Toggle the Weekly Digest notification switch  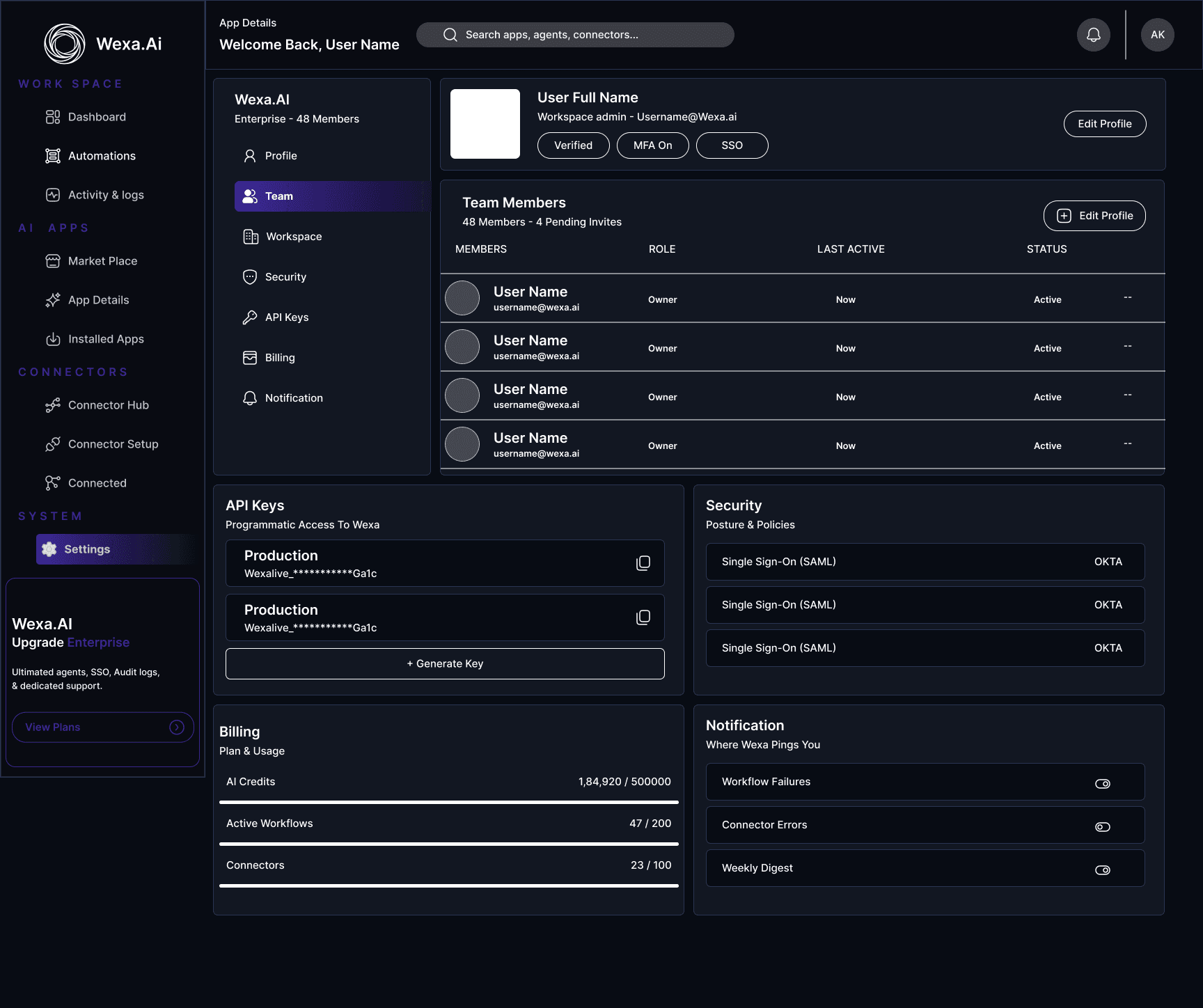tap(1103, 870)
